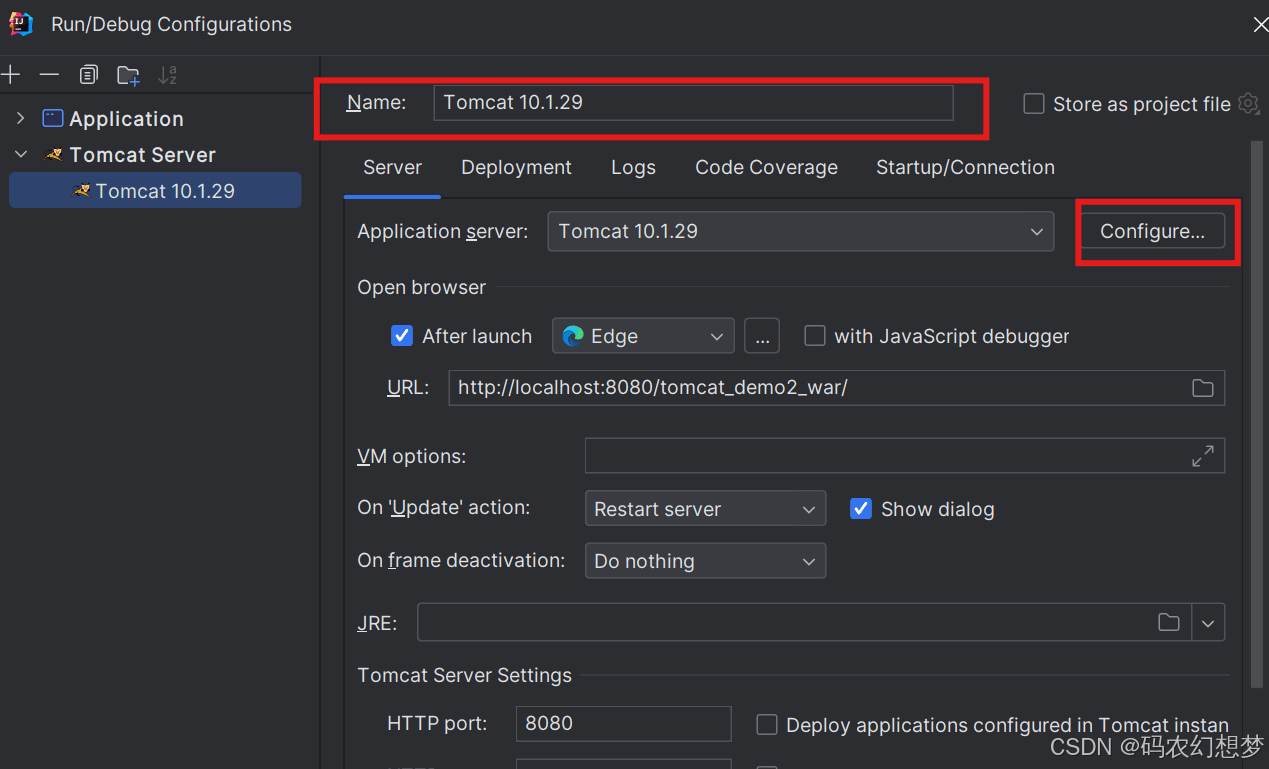Viewport: 1269px width, 769px height.
Task: Click the folder icon in URL field
Action: (x=1203, y=388)
